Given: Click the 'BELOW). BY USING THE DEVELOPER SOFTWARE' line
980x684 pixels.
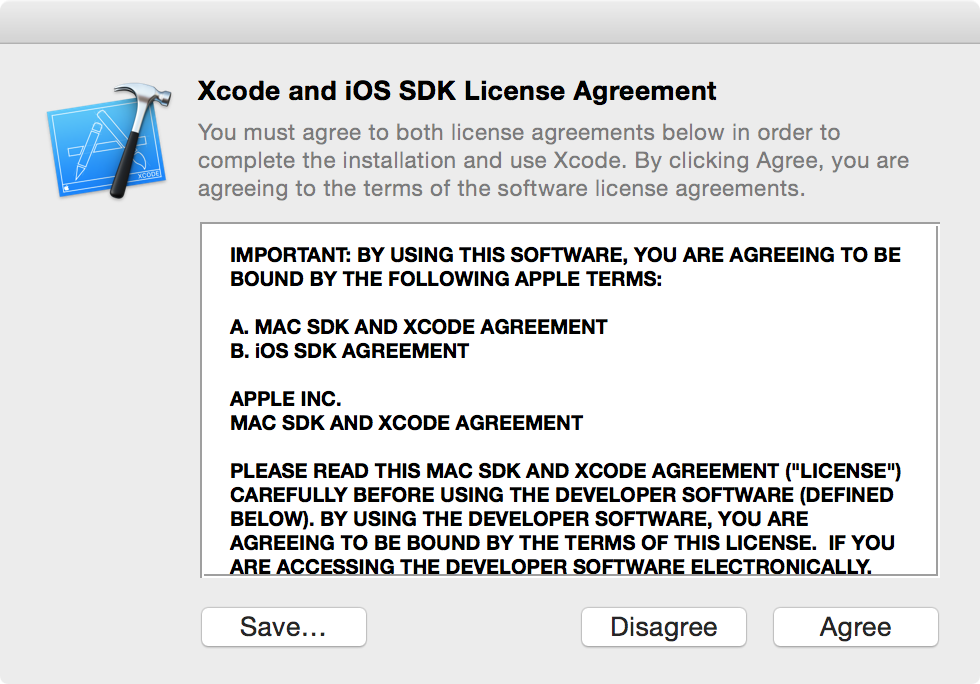Looking at the screenshot, I should (x=519, y=519).
